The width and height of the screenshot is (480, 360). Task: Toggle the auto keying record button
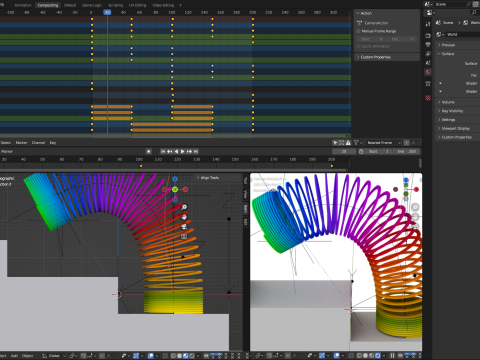(149, 151)
